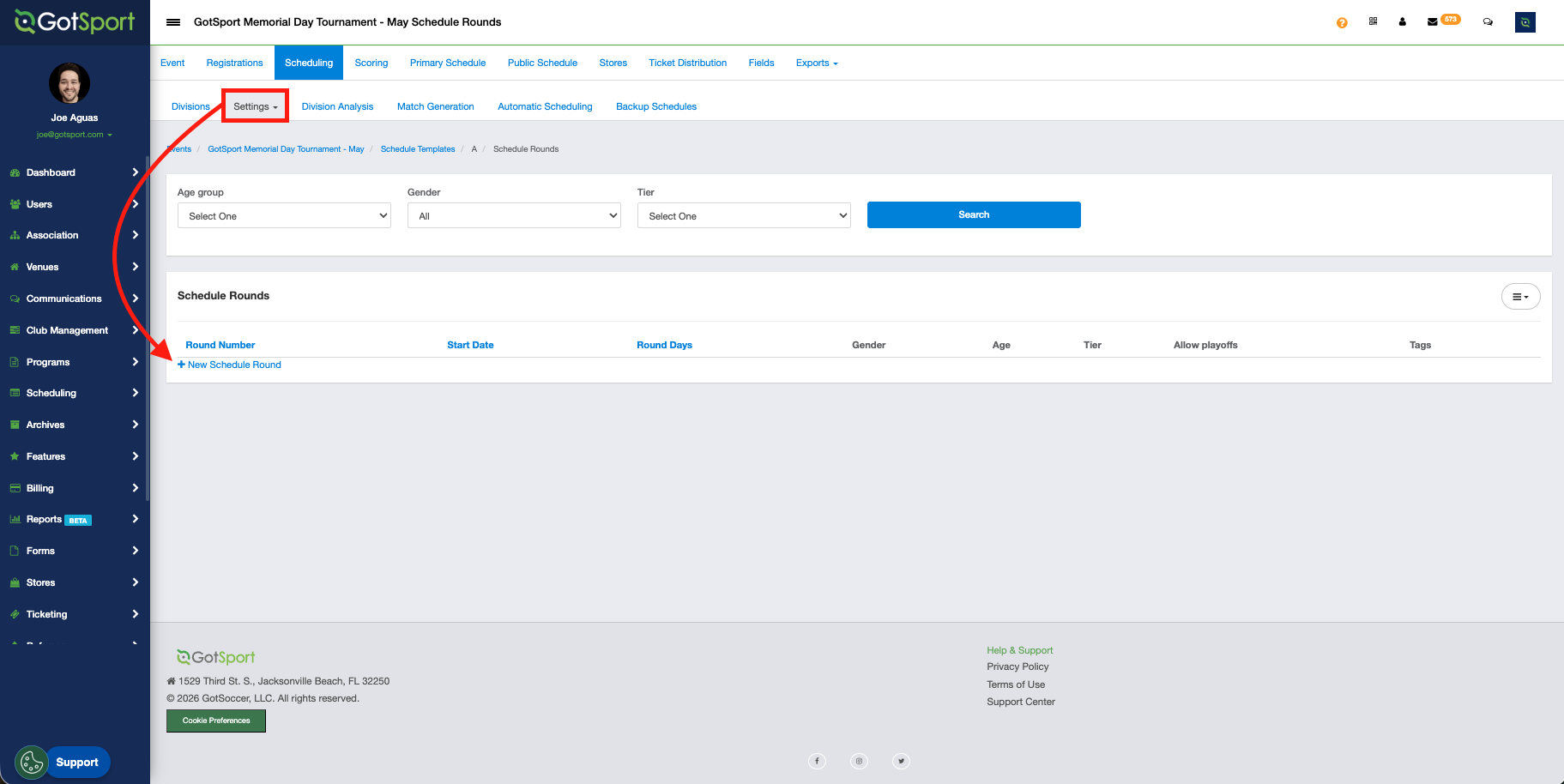The width and height of the screenshot is (1564, 784).
Task: Sort by Round Number column header
Action: pos(220,345)
